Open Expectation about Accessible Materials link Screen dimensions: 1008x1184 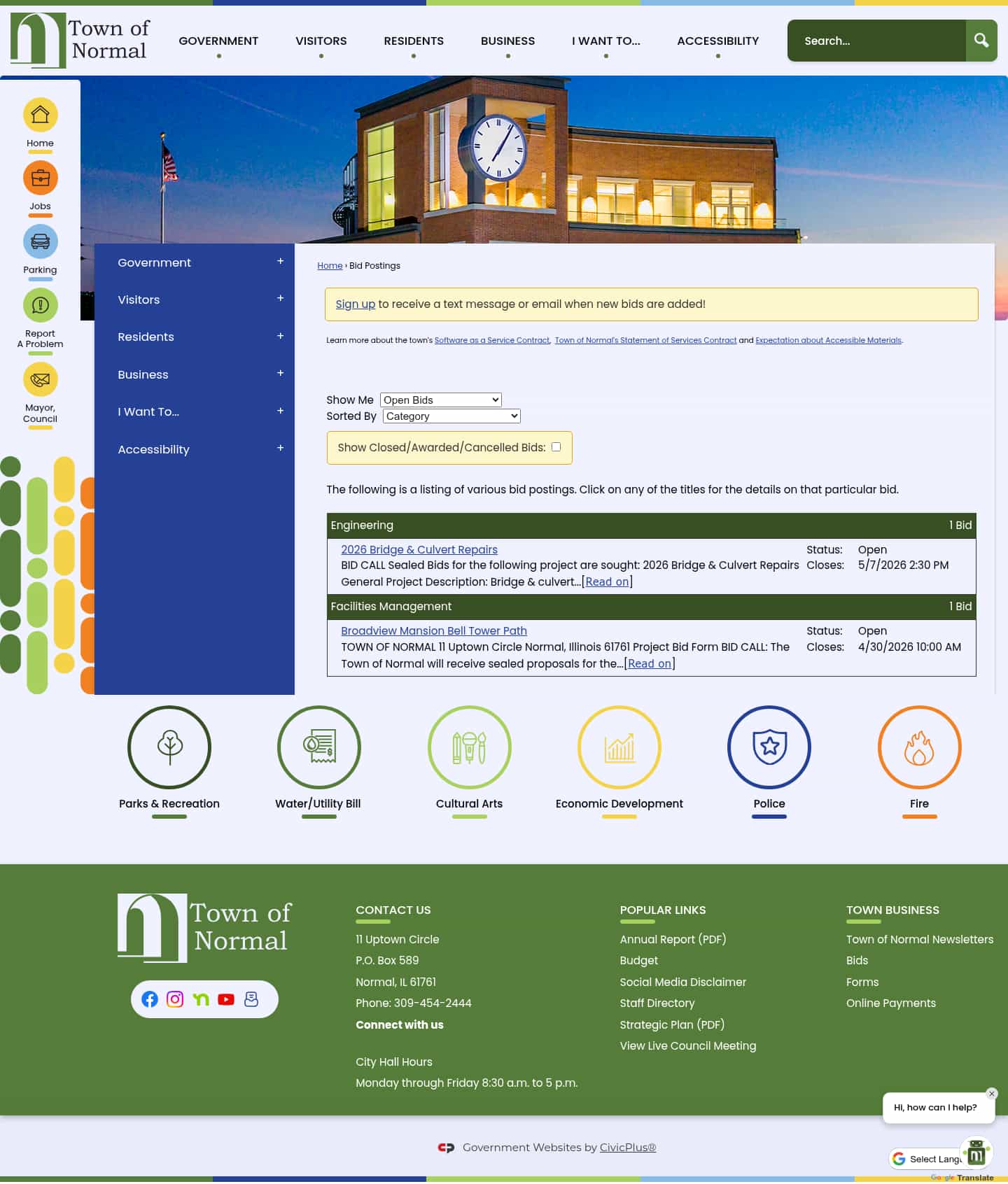pyautogui.click(x=829, y=341)
